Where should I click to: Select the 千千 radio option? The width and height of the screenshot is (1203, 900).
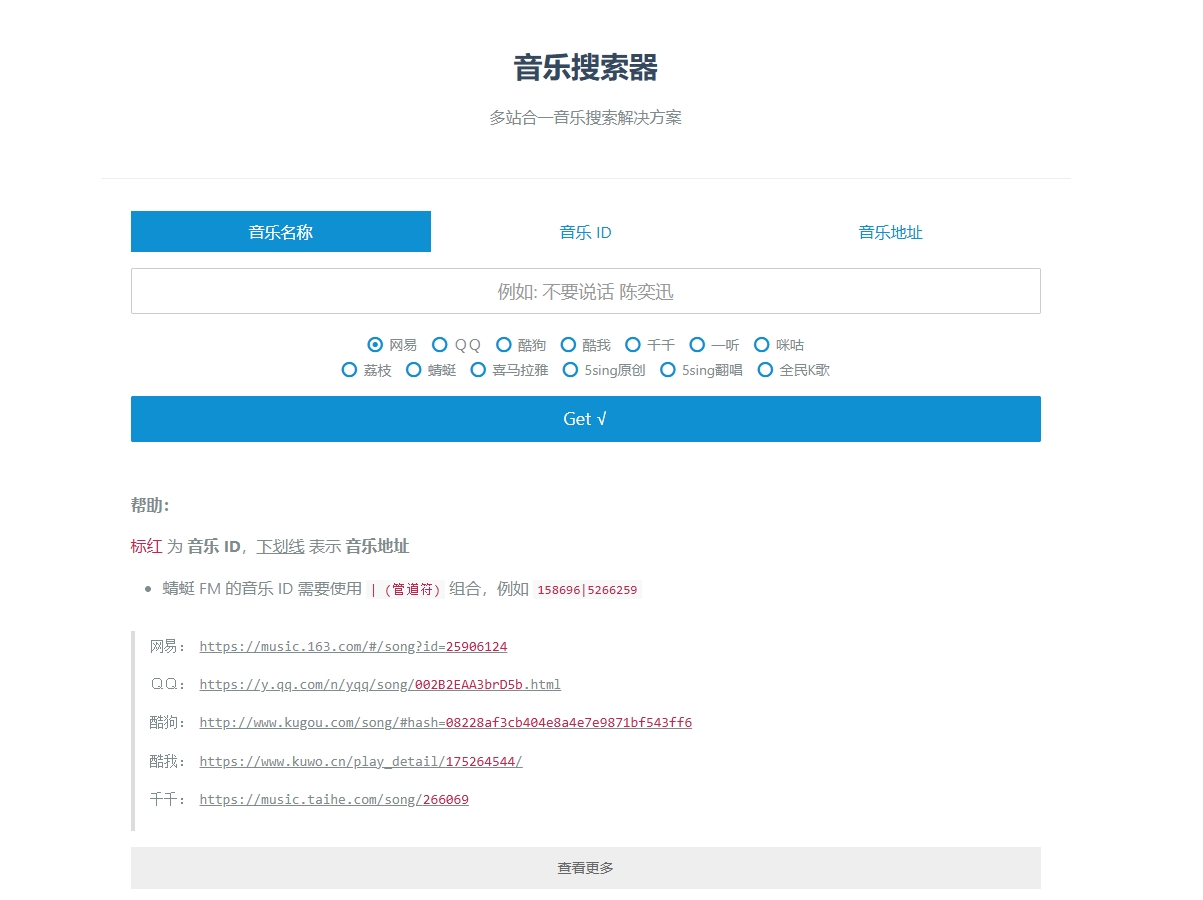click(x=633, y=344)
